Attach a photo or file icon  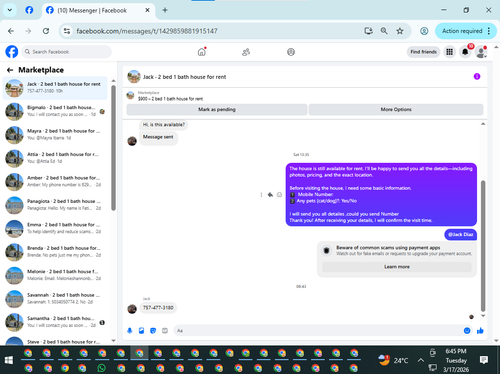141,331
